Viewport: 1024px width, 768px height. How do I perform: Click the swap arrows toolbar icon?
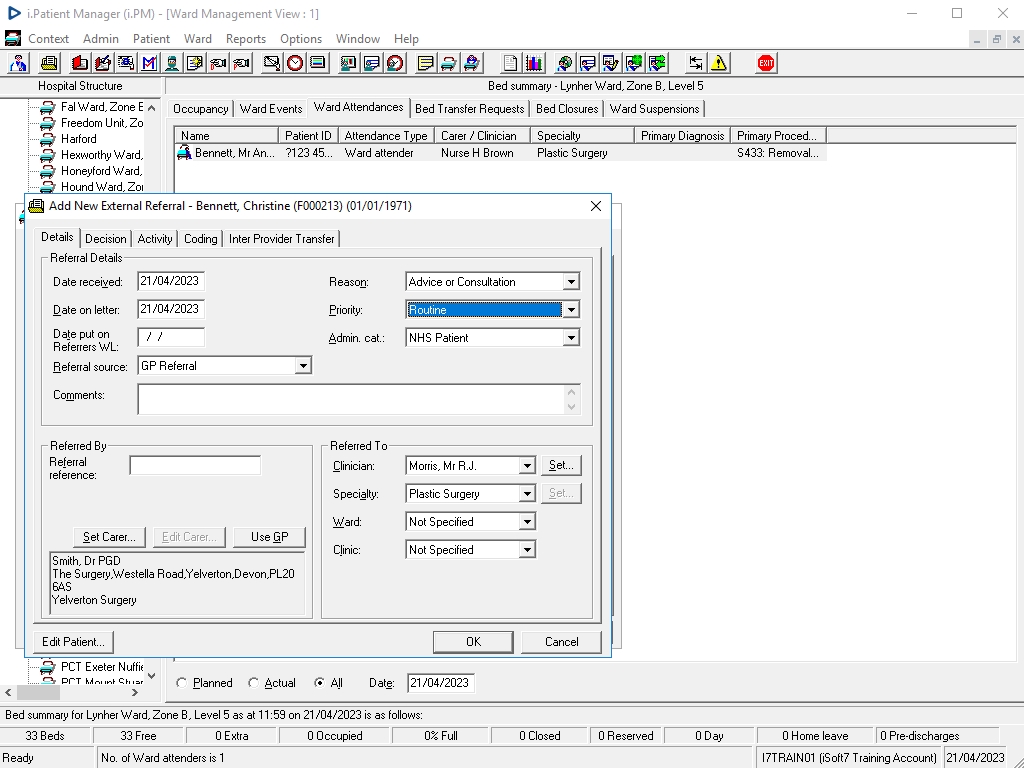tap(696, 63)
